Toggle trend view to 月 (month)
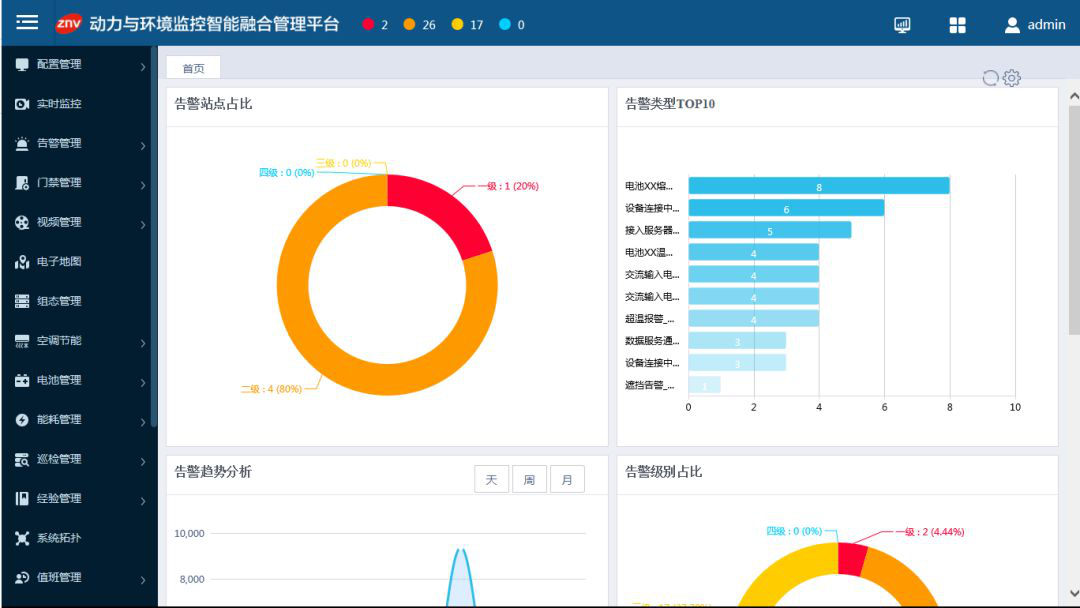This screenshot has width=1080, height=608. [567, 480]
